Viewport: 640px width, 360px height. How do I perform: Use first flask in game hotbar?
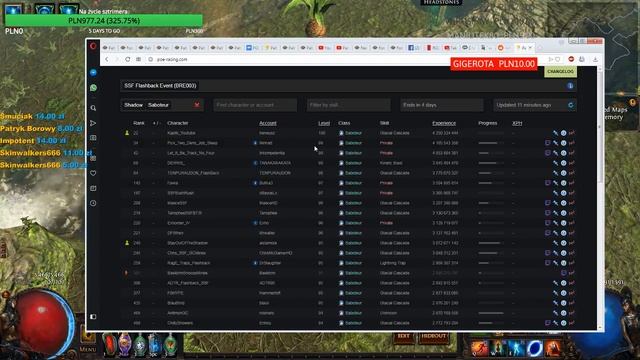coord(110,344)
